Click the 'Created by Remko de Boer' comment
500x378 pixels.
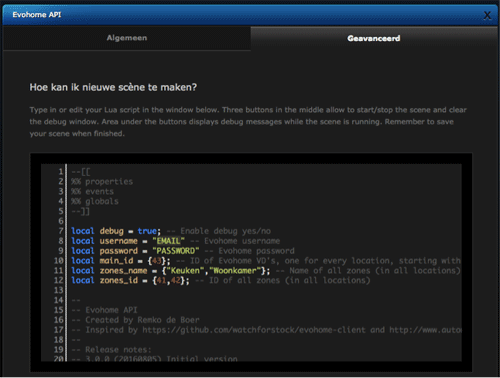(142, 320)
